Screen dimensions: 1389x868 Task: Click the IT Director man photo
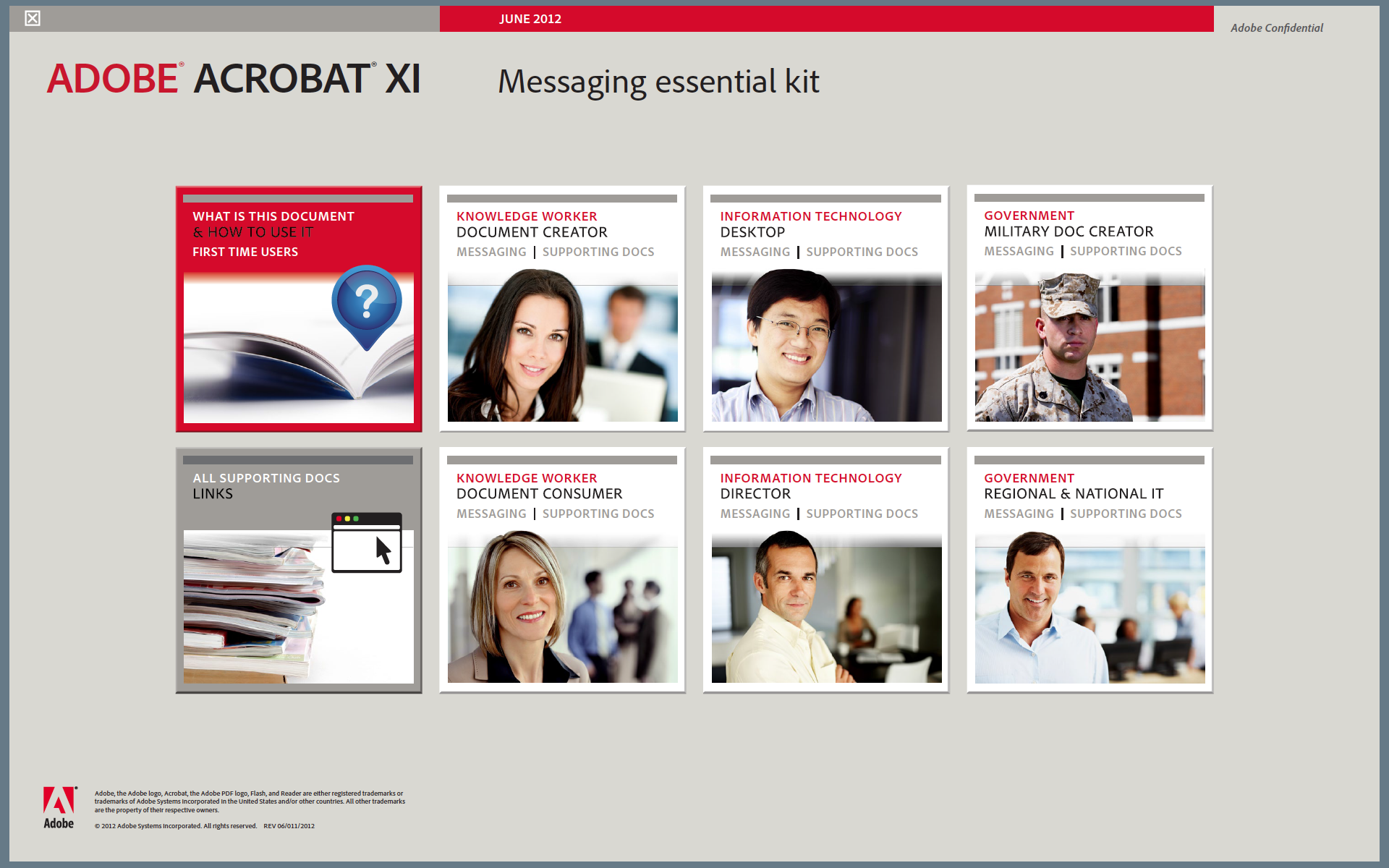pyautogui.click(x=827, y=607)
